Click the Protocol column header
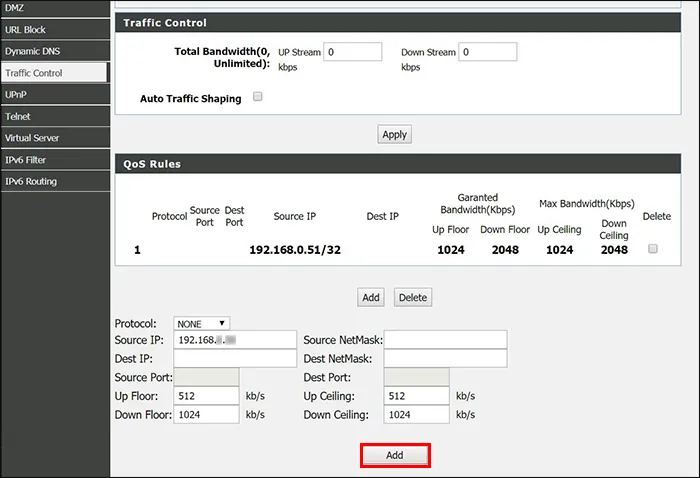 point(169,216)
